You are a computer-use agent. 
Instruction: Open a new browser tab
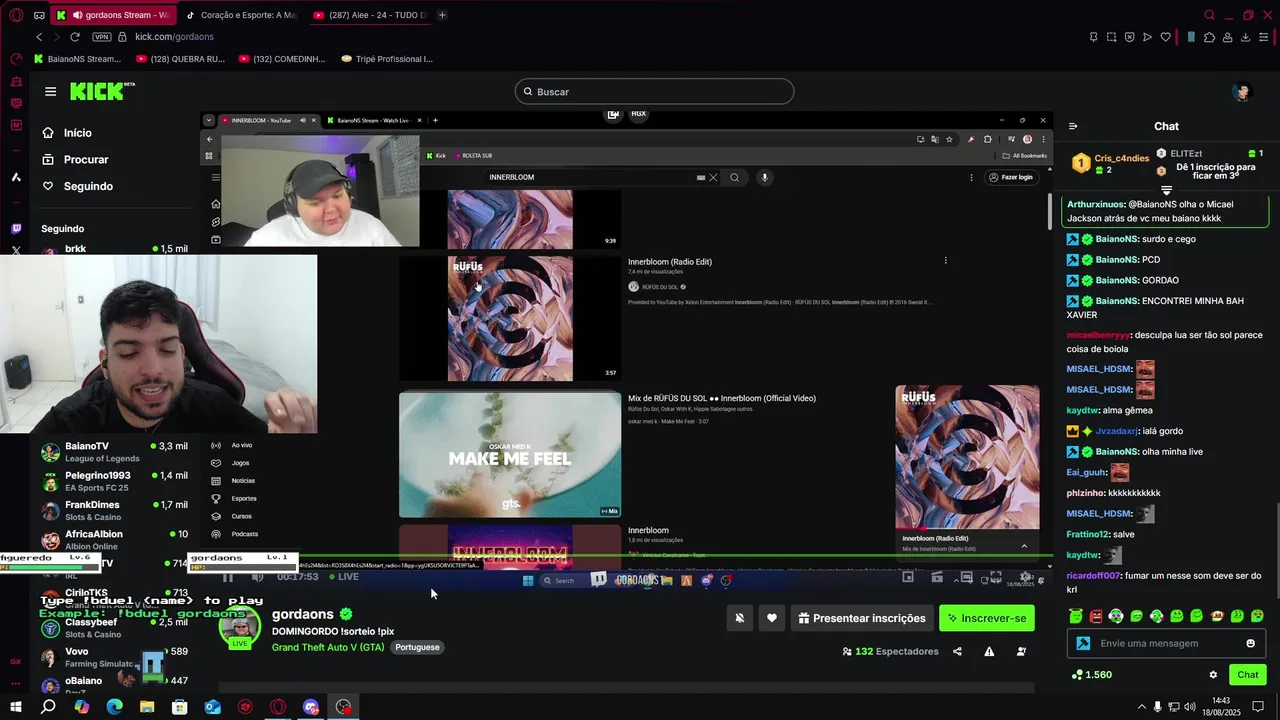pyautogui.click(x=442, y=15)
